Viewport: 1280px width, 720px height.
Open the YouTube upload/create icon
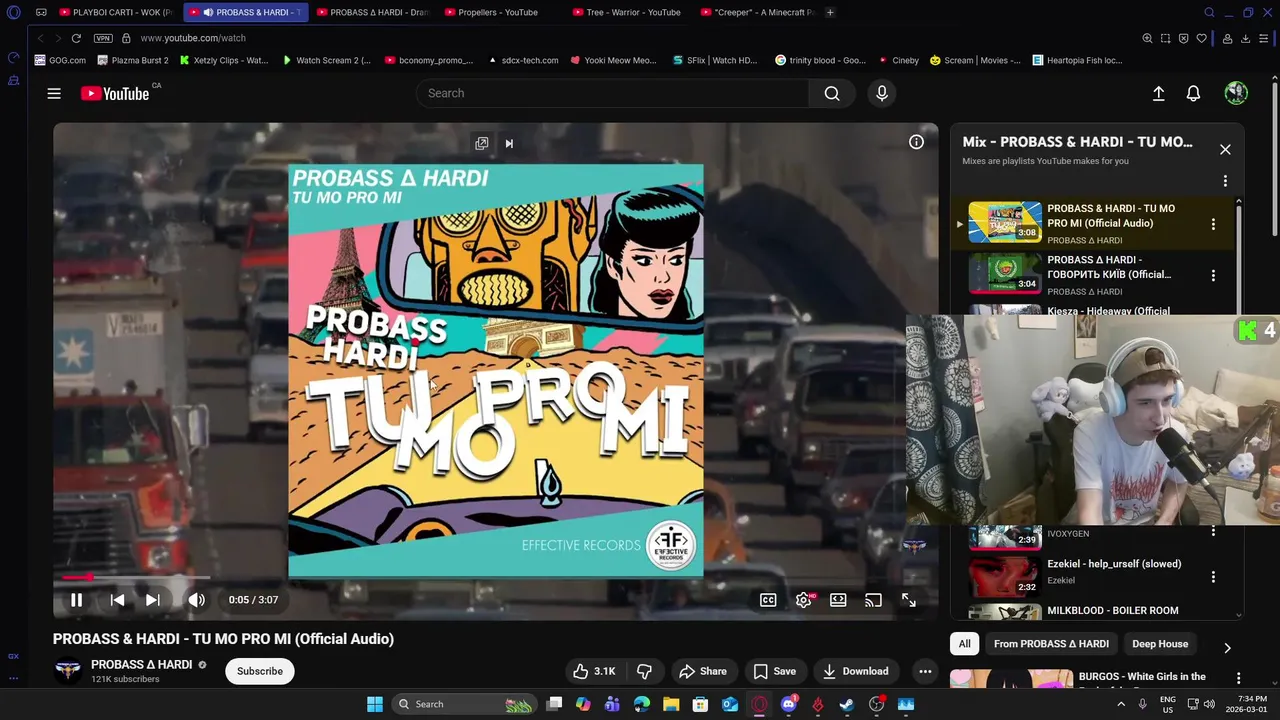pos(1158,93)
